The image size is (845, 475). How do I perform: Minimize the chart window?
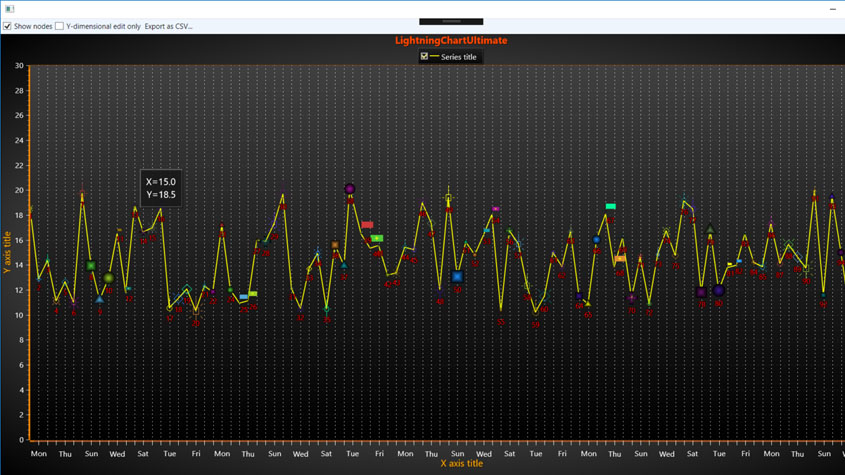832,8
